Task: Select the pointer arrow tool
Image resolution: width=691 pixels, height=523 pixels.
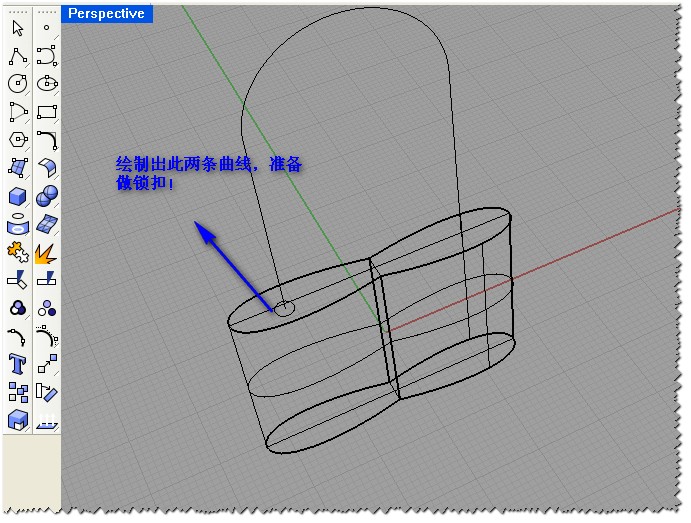Action: pyautogui.click(x=18, y=28)
